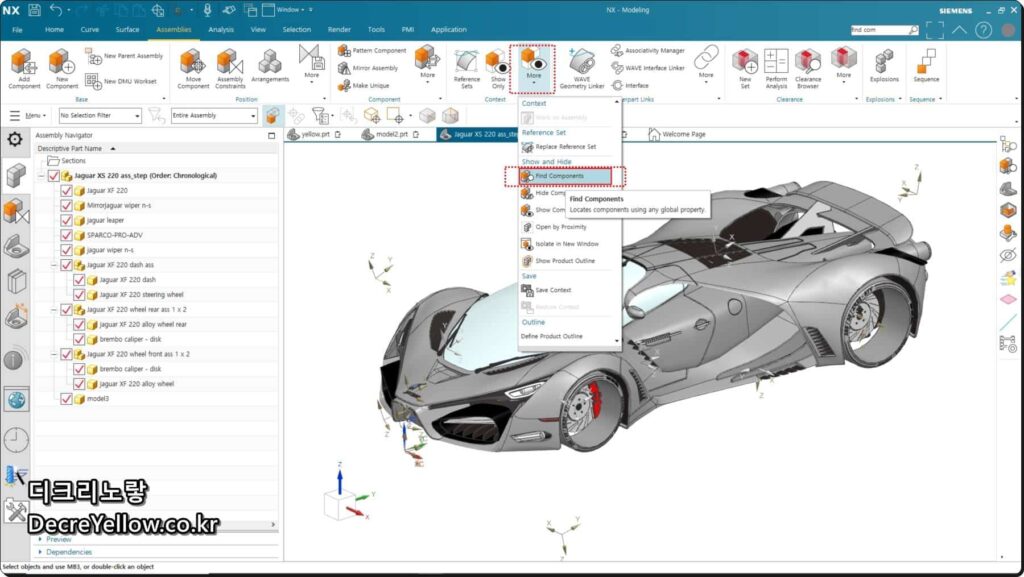The image size is (1024, 577).
Task: Open the Render ribbon tab
Action: pyautogui.click(x=339, y=29)
